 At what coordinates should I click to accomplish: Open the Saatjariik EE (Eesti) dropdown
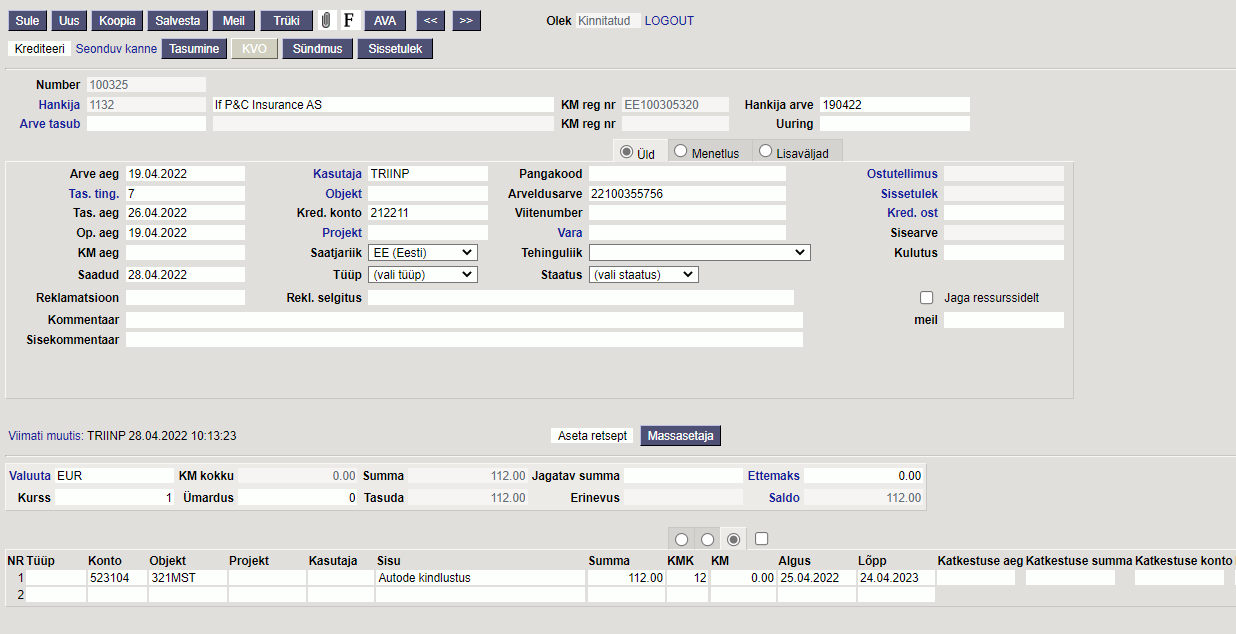coord(422,253)
